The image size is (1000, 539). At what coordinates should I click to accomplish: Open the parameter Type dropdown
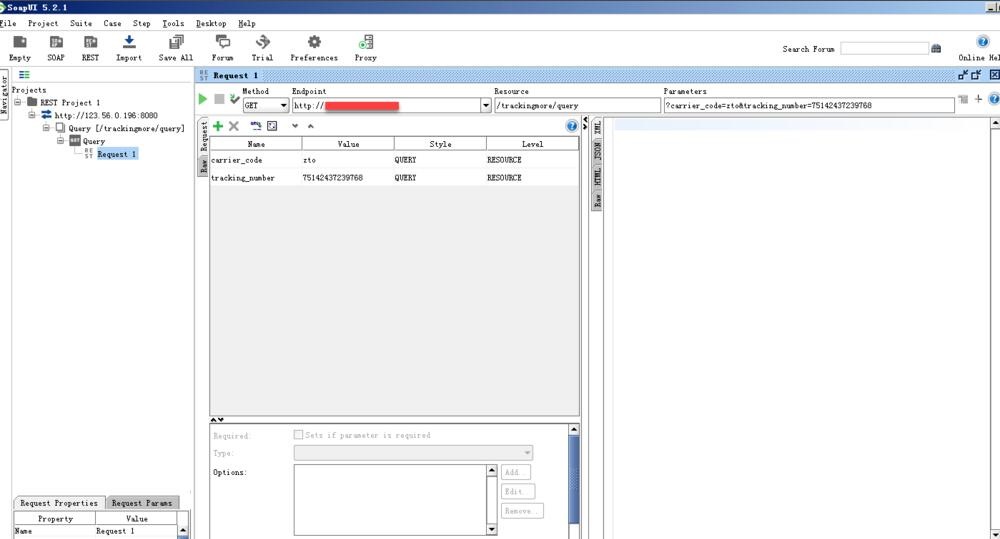pos(413,453)
